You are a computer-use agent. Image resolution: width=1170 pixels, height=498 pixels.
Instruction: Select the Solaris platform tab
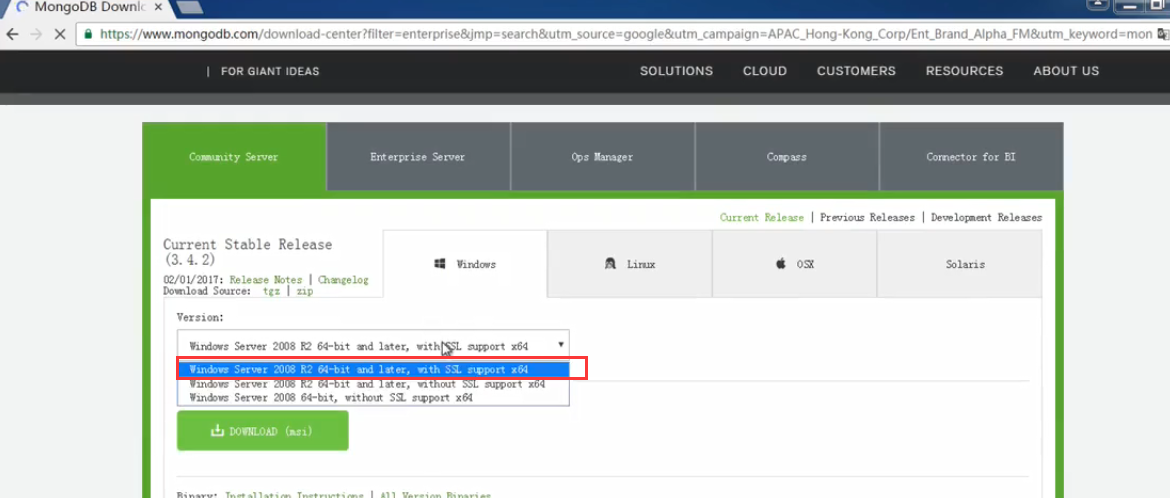pos(960,264)
